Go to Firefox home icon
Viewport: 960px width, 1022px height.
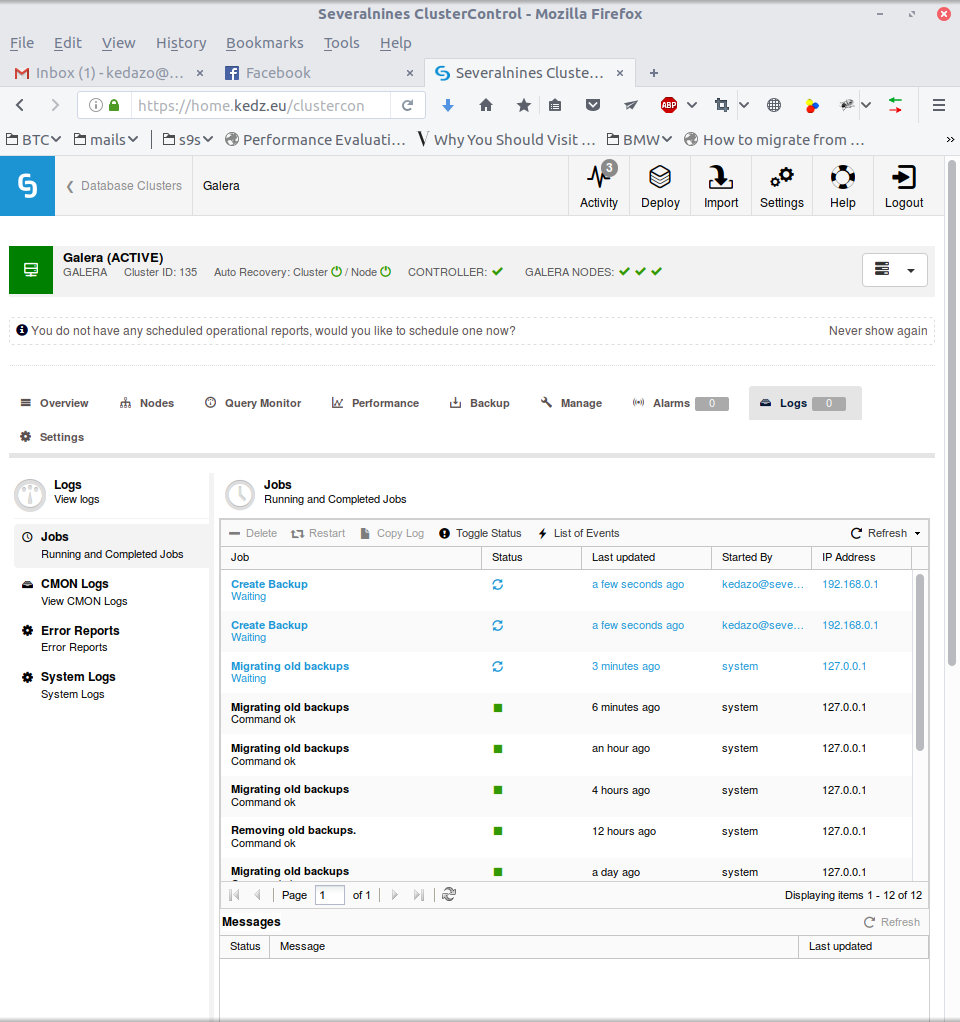(x=486, y=105)
